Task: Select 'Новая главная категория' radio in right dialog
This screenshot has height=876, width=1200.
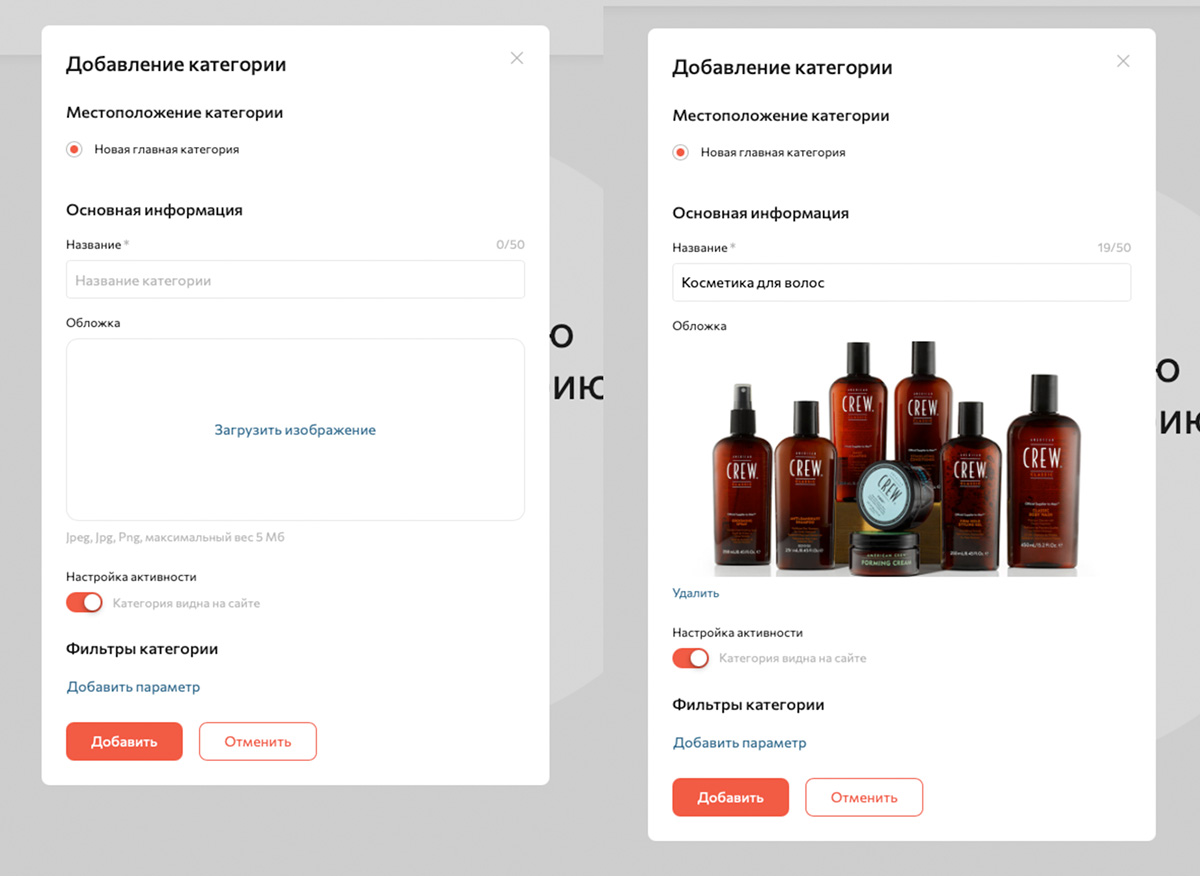Action: click(681, 152)
